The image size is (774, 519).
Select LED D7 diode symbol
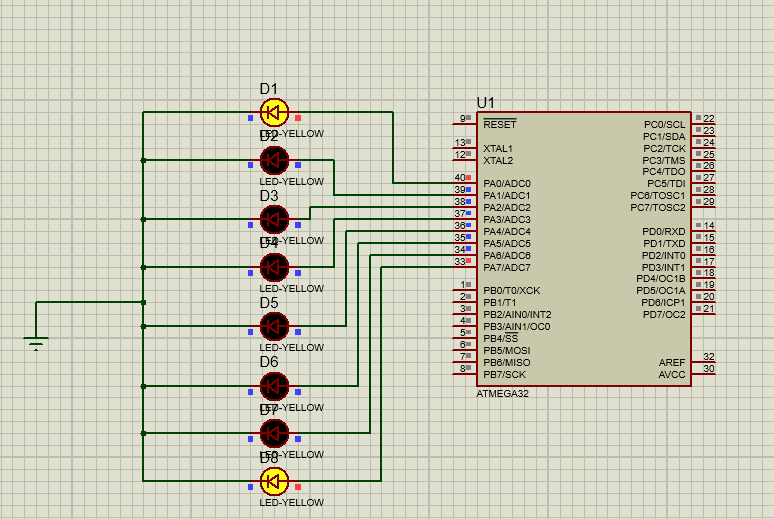click(274, 433)
